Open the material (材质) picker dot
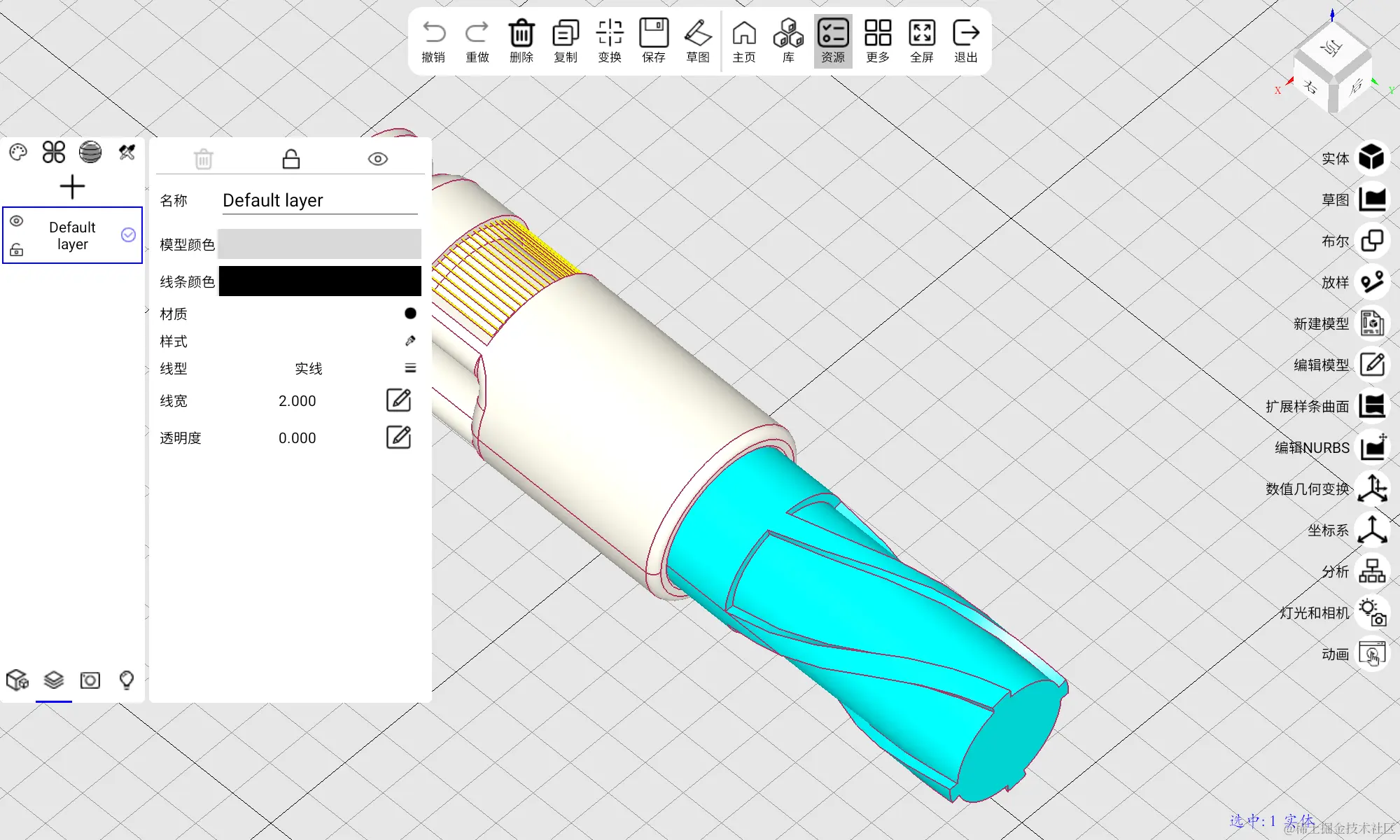1400x840 pixels. (410, 314)
